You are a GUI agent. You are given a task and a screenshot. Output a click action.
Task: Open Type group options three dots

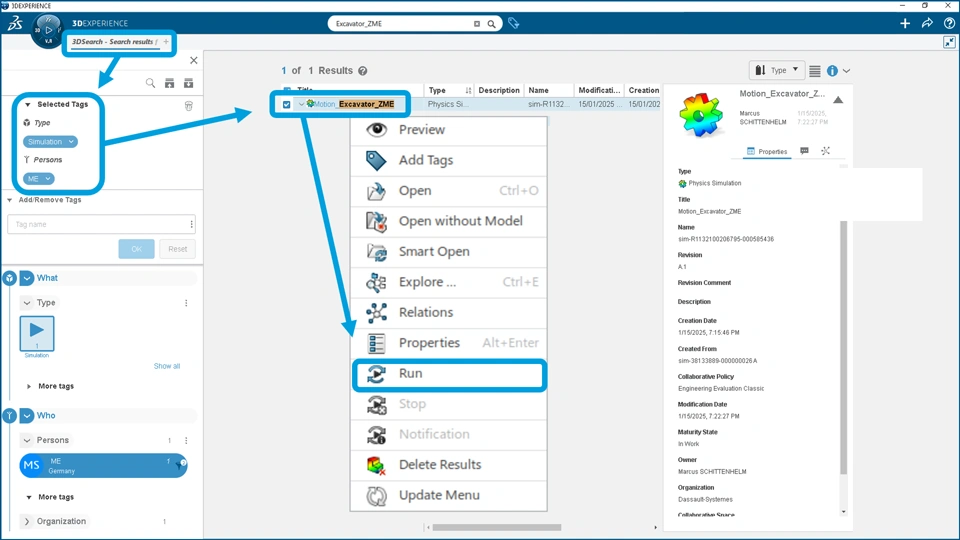pos(186,303)
